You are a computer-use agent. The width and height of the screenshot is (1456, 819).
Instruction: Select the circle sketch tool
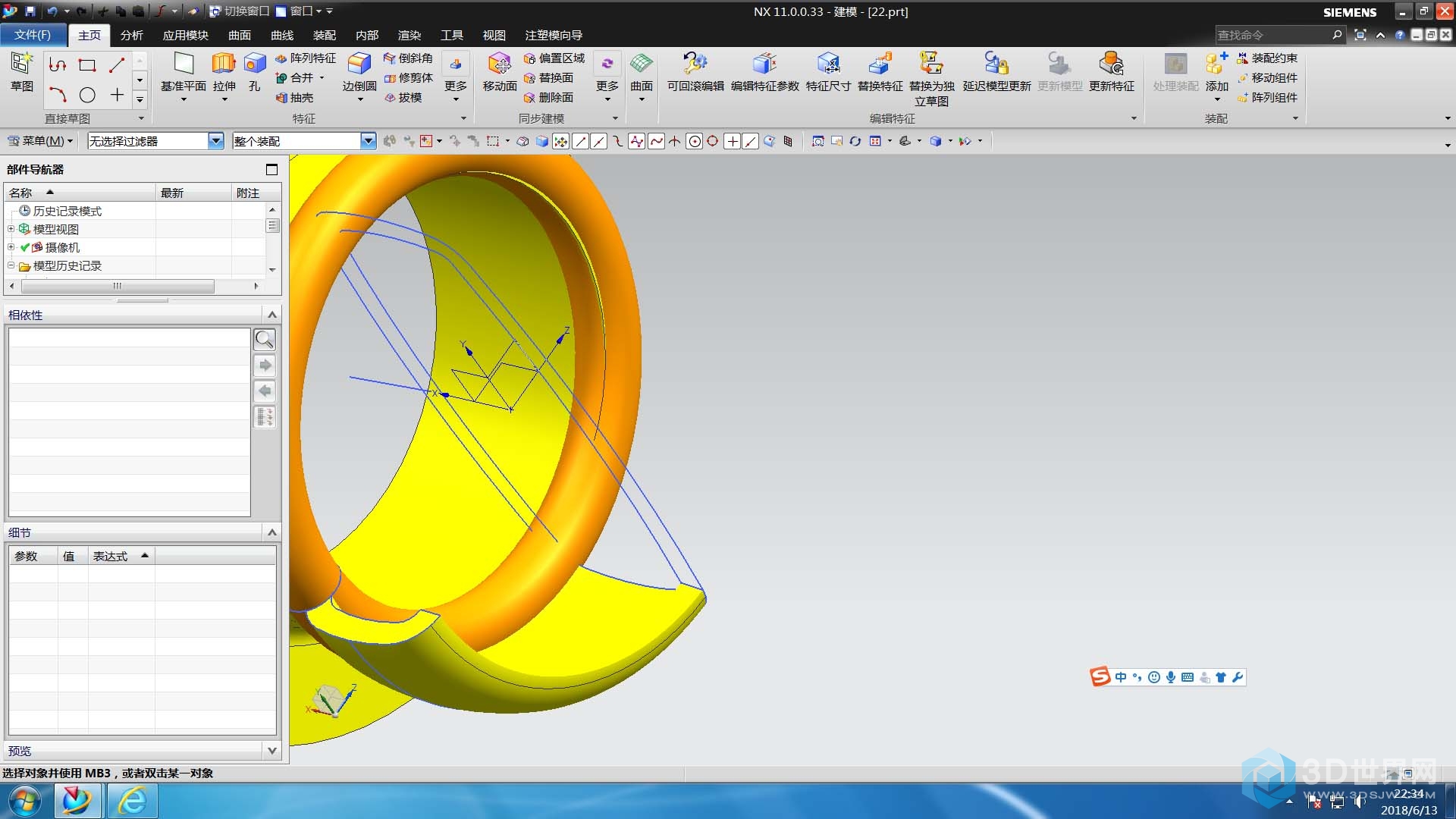coord(87,96)
